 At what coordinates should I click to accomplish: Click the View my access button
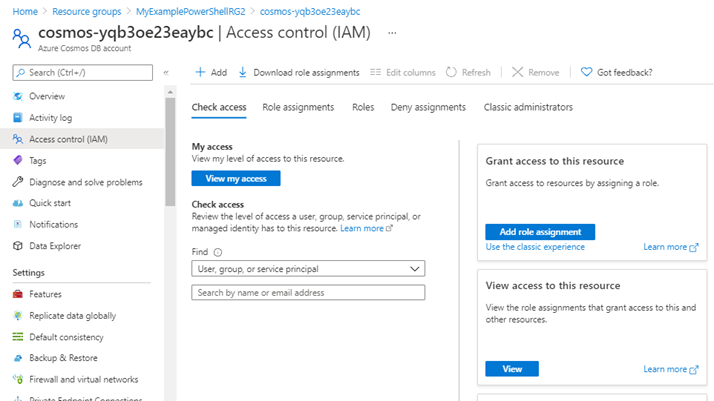point(236,178)
